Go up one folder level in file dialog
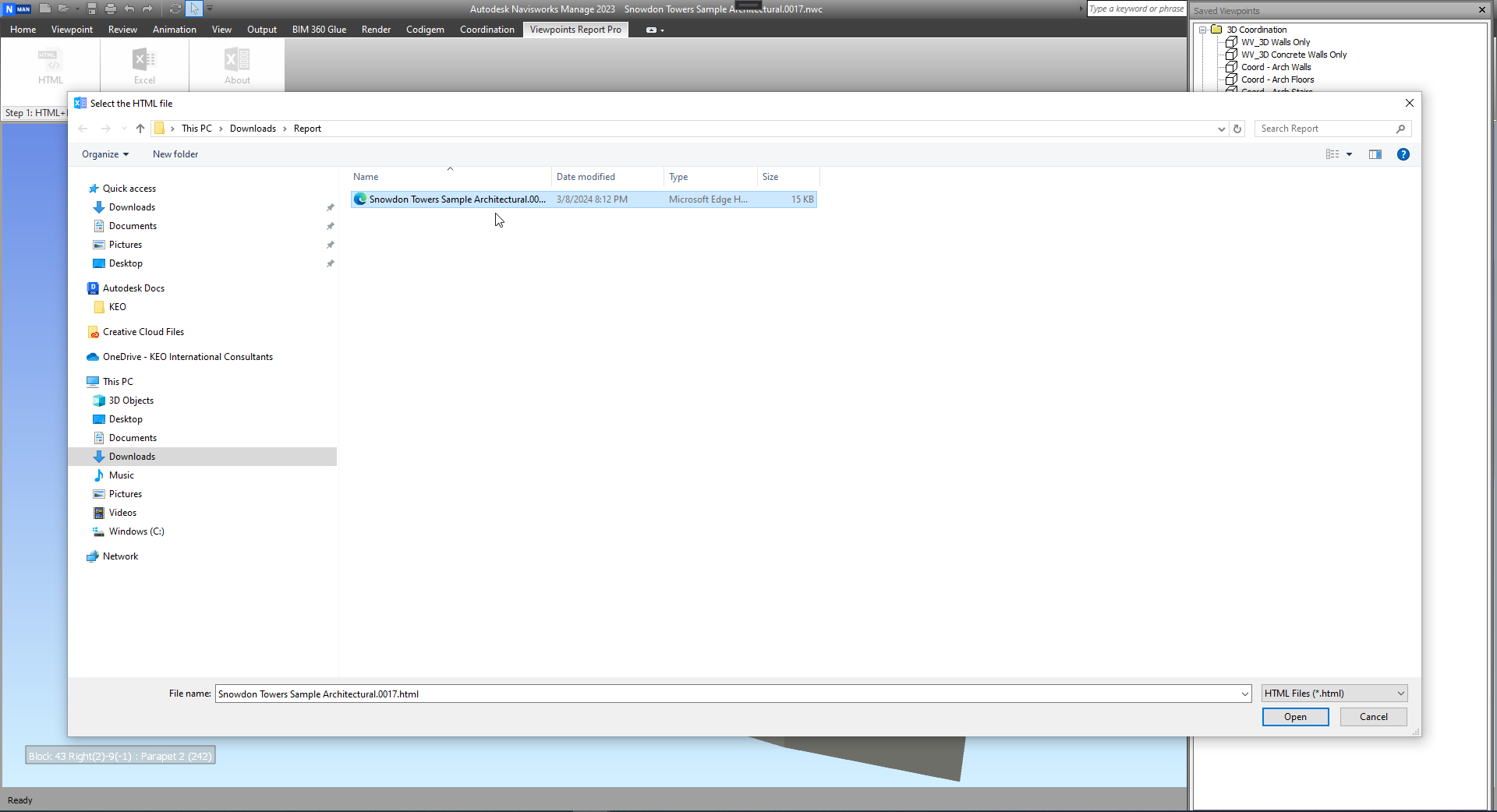Screen dimensions: 1497x812 [140, 129]
